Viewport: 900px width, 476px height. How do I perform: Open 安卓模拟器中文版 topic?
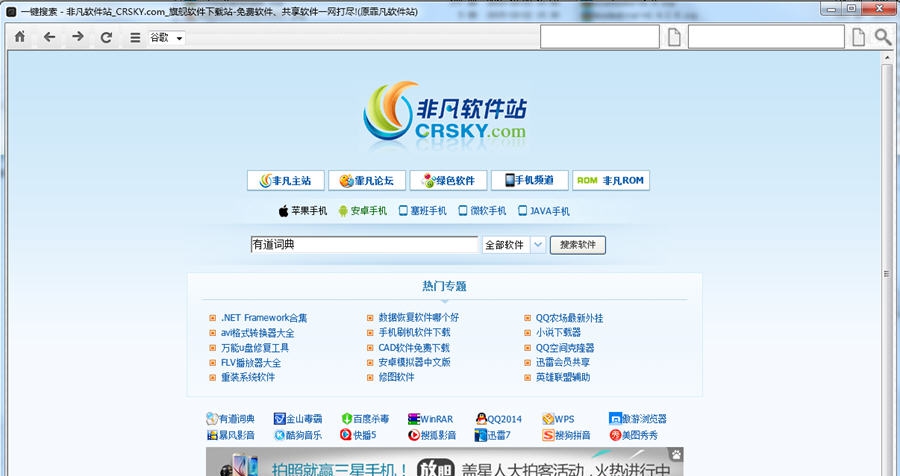pyautogui.click(x=414, y=362)
